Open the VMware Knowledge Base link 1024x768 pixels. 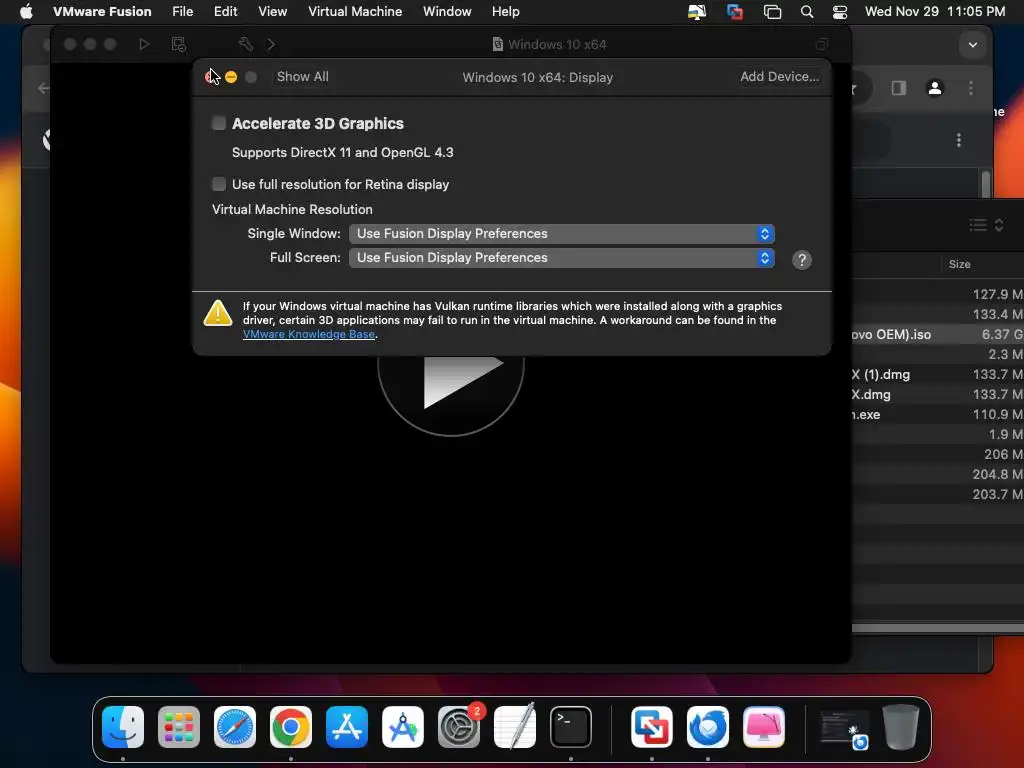pos(309,334)
